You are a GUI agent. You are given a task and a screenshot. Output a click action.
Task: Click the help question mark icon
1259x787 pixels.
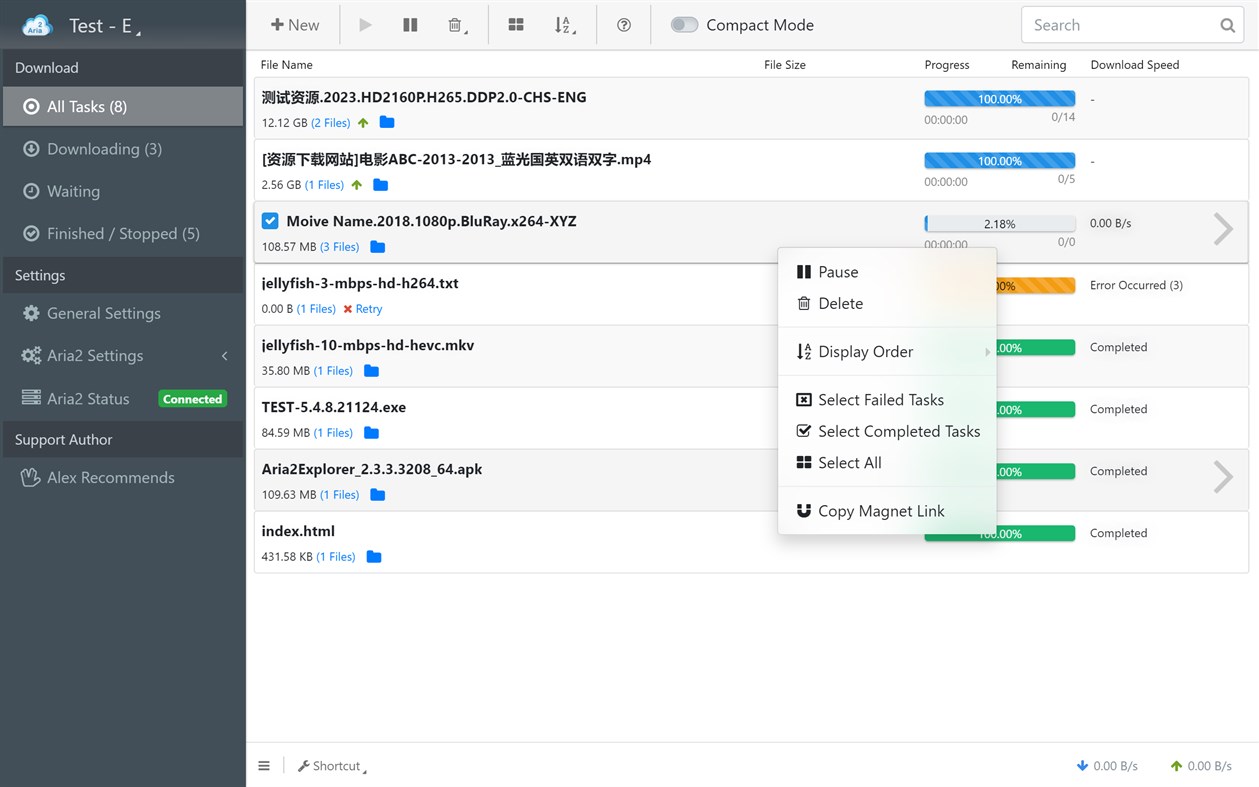pyautogui.click(x=623, y=24)
